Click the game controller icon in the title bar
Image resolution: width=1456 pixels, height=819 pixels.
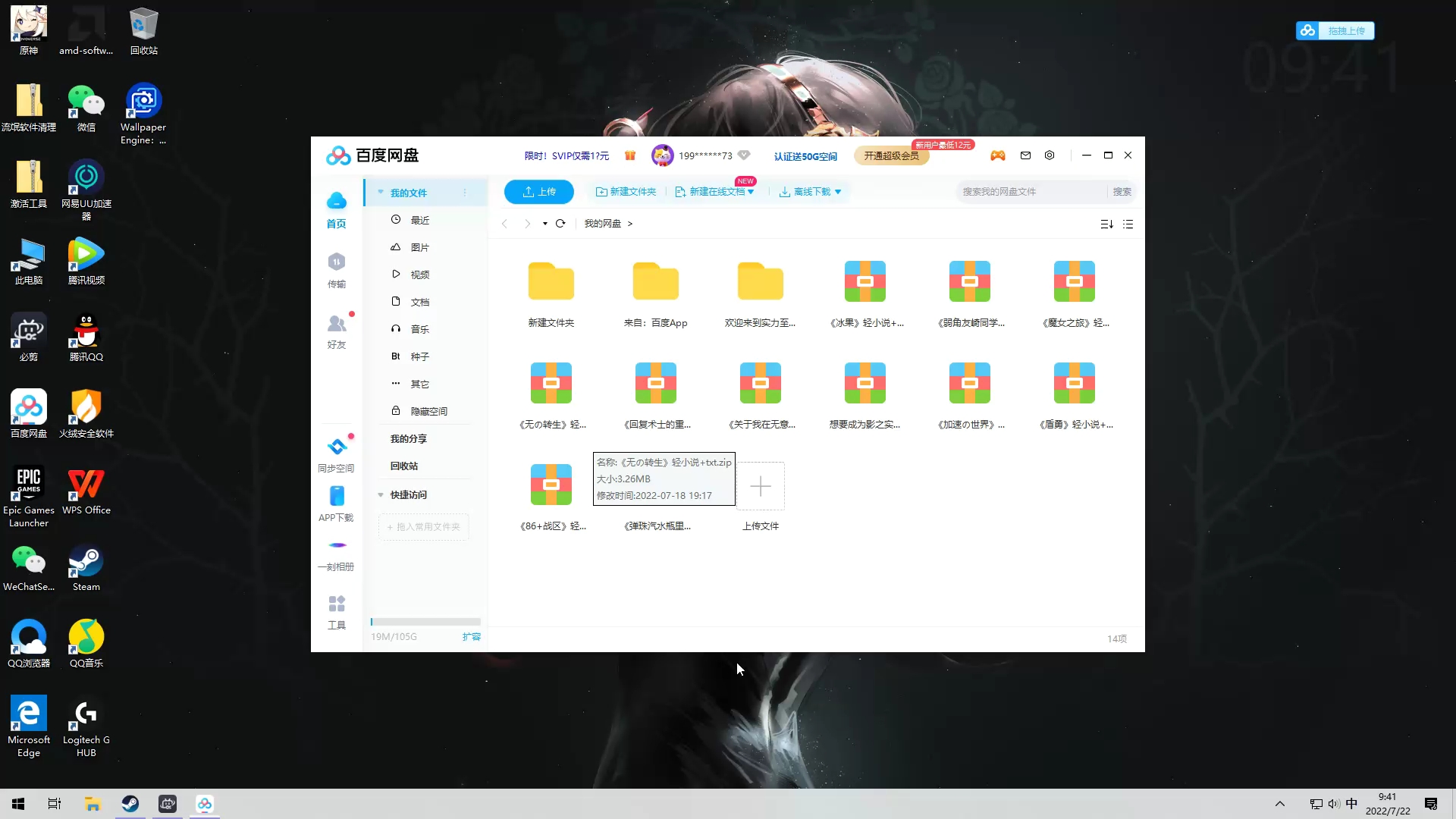point(998,155)
